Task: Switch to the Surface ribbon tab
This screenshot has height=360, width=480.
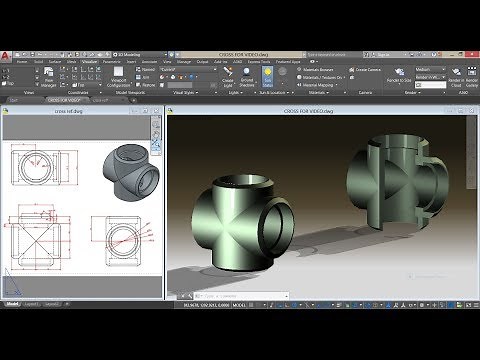Action: pos(55,62)
